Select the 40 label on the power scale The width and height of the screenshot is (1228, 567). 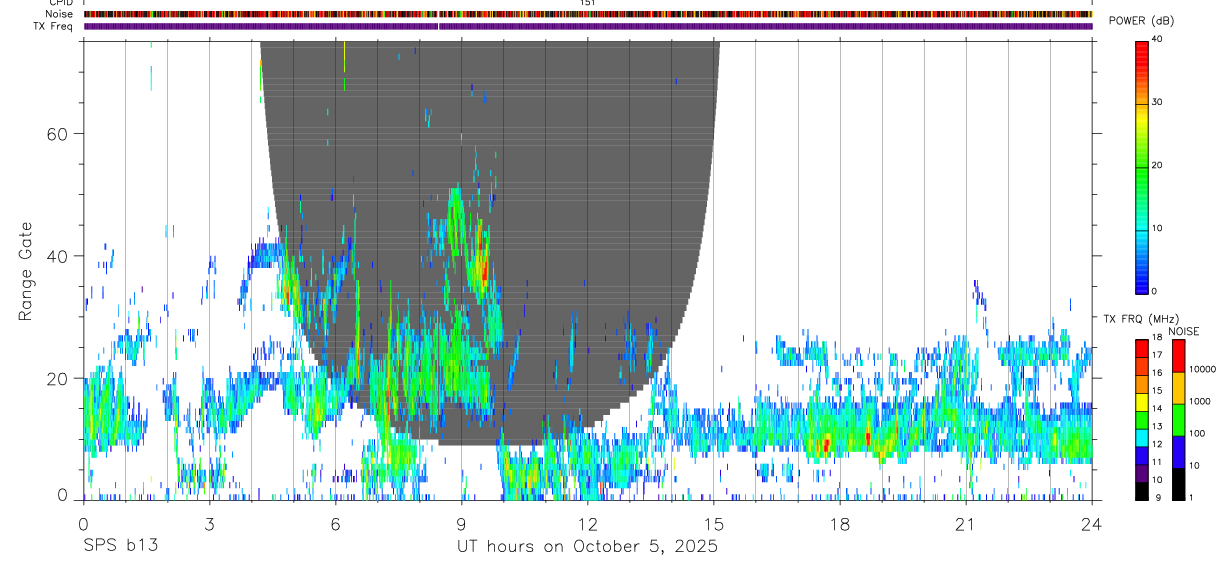(1157, 39)
